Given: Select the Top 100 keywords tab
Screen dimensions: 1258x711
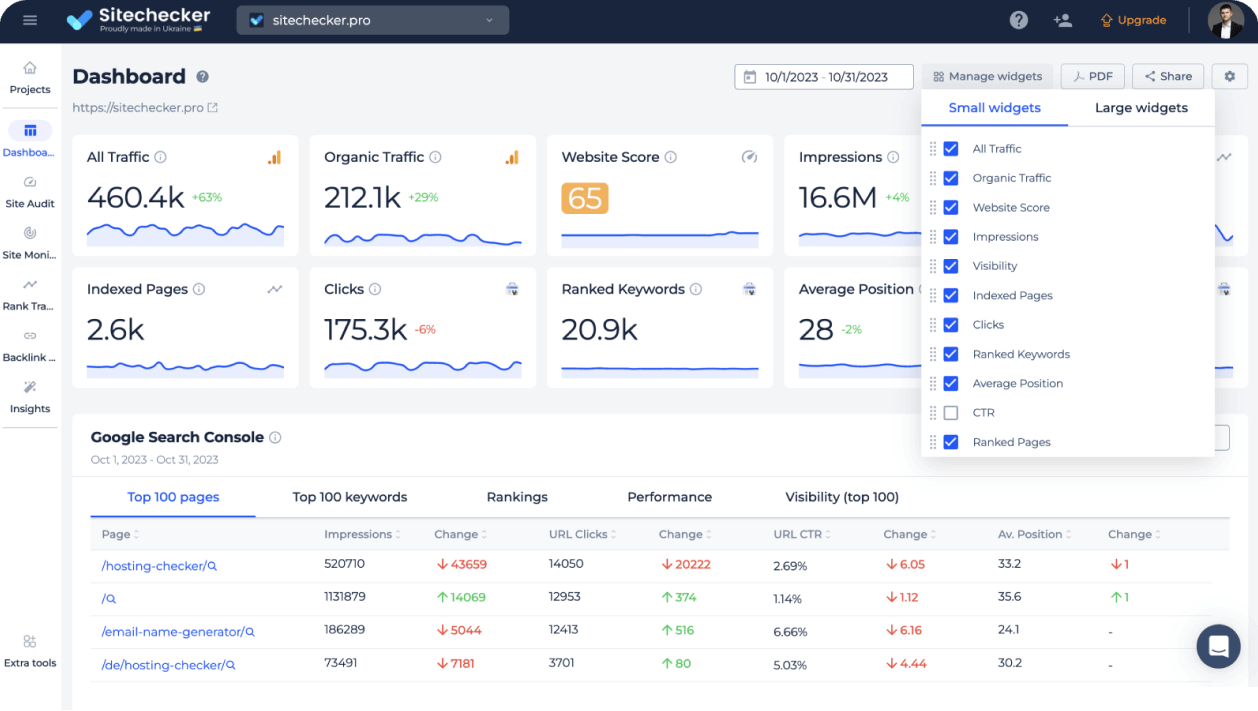Looking at the screenshot, I should [x=349, y=497].
